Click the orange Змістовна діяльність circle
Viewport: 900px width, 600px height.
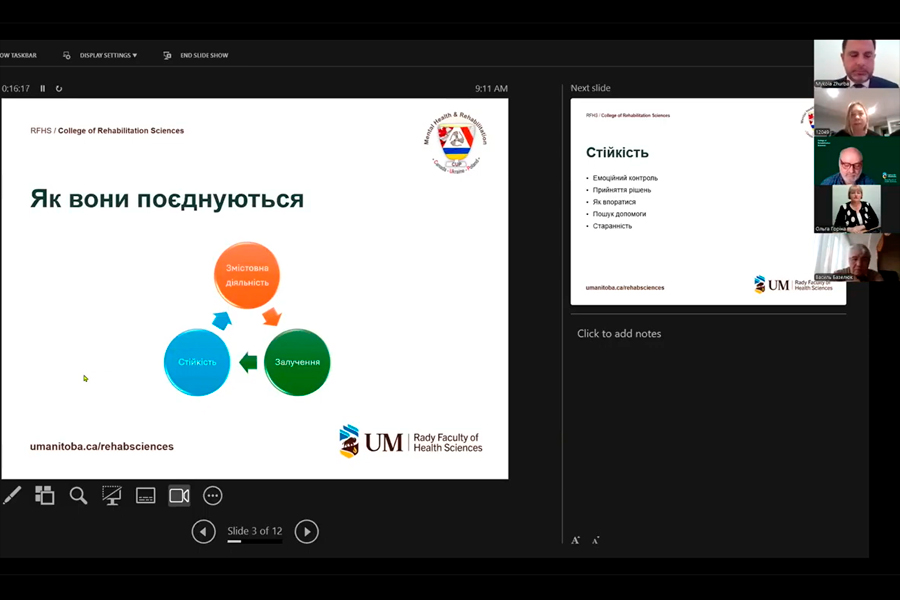[x=247, y=275]
